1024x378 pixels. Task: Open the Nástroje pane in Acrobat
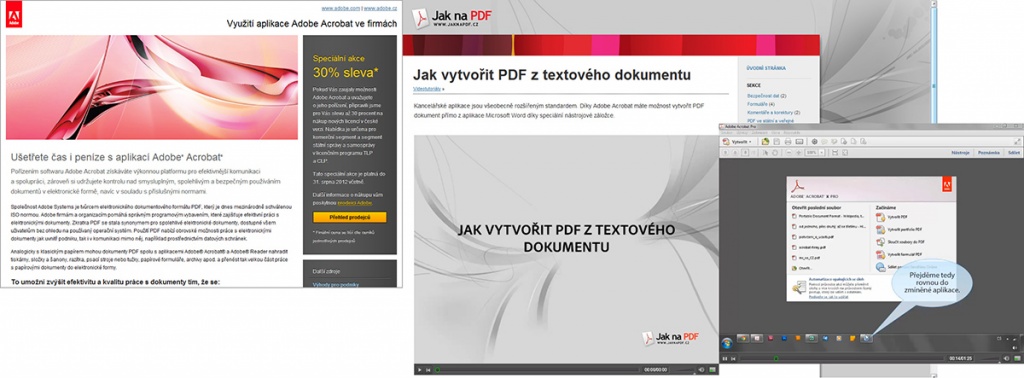[x=960, y=152]
